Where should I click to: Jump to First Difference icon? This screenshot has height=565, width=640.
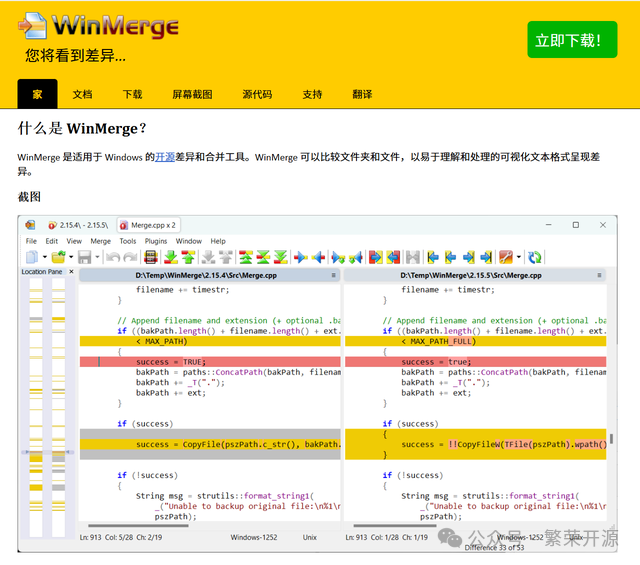pos(246,257)
